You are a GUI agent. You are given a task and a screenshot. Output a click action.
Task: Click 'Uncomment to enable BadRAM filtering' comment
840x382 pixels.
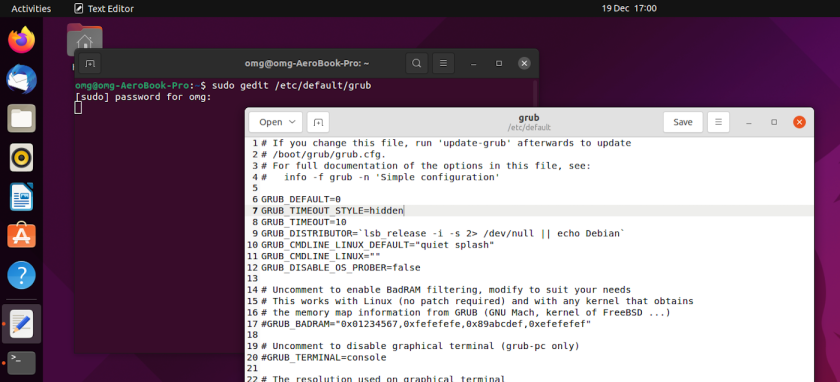(446, 289)
